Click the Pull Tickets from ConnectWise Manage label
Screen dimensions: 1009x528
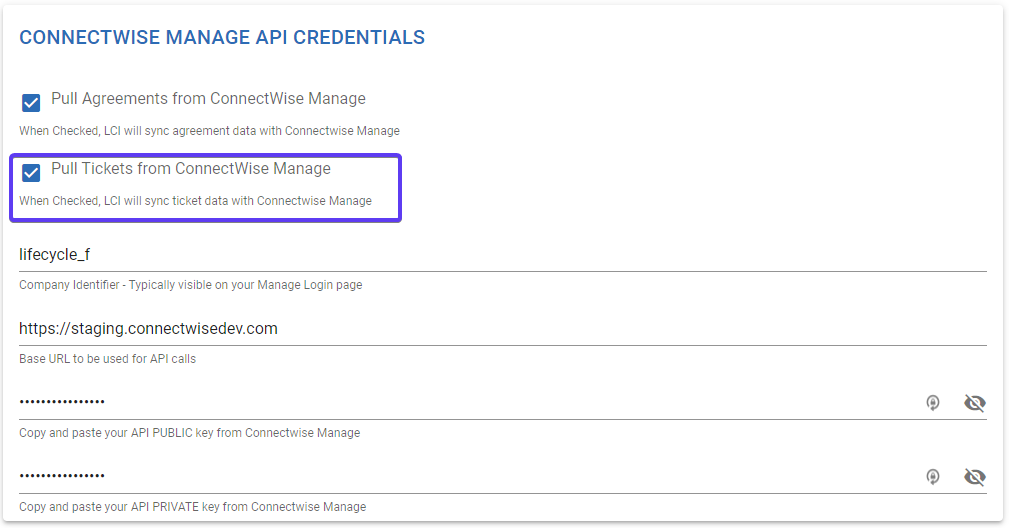point(191,168)
